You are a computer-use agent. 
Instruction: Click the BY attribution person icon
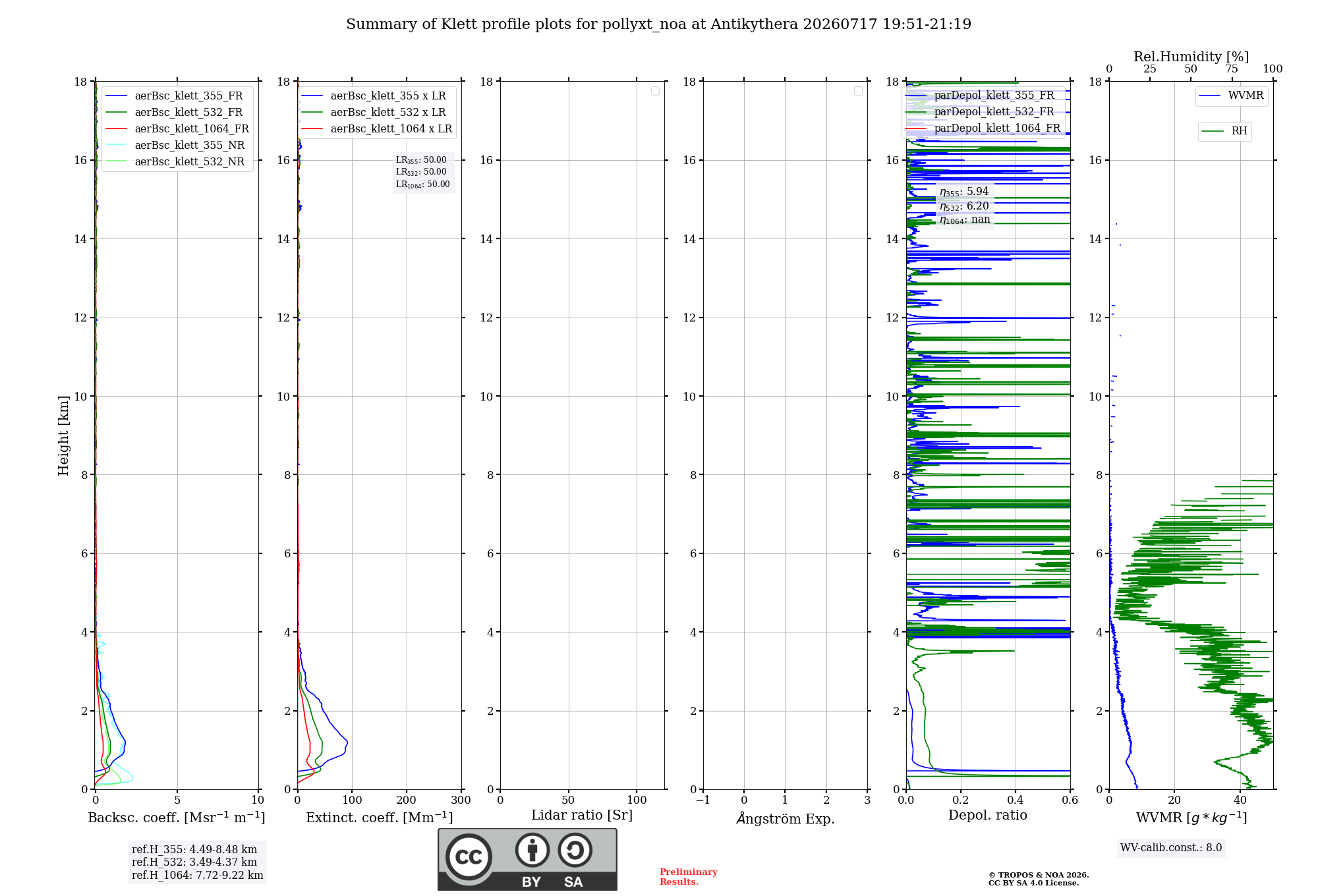[x=532, y=850]
